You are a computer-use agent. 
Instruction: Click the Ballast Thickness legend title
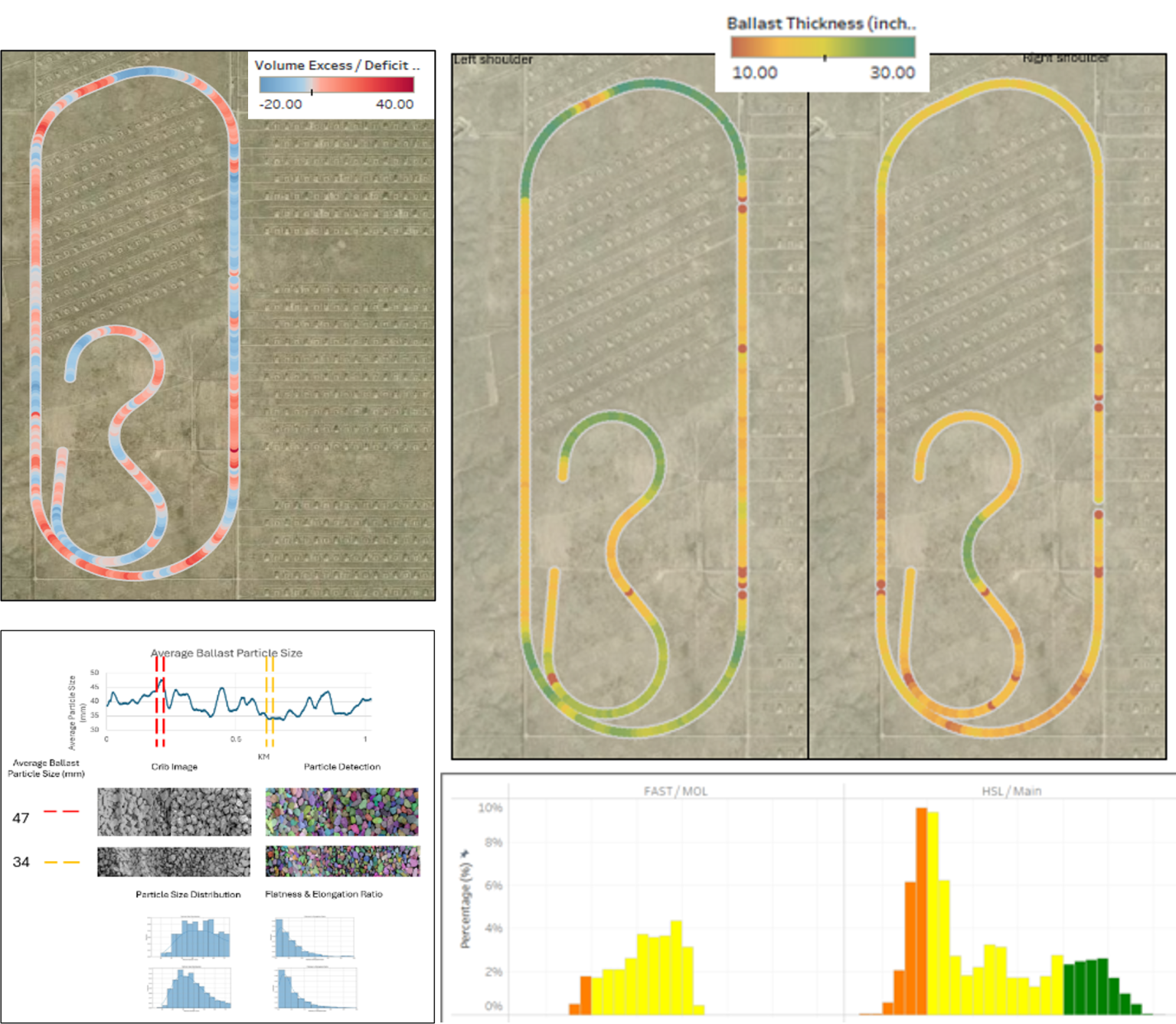tap(821, 24)
